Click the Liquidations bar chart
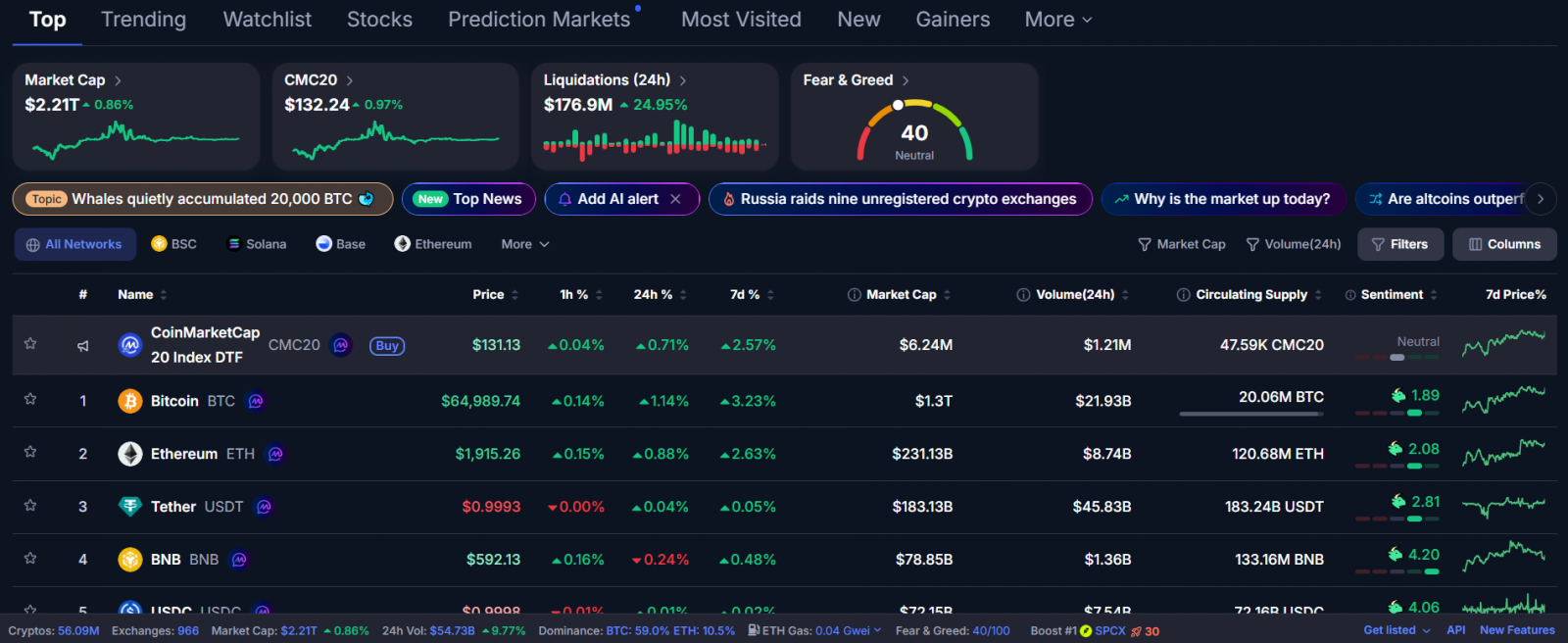Screen dimensions: 1568x643 (655, 140)
